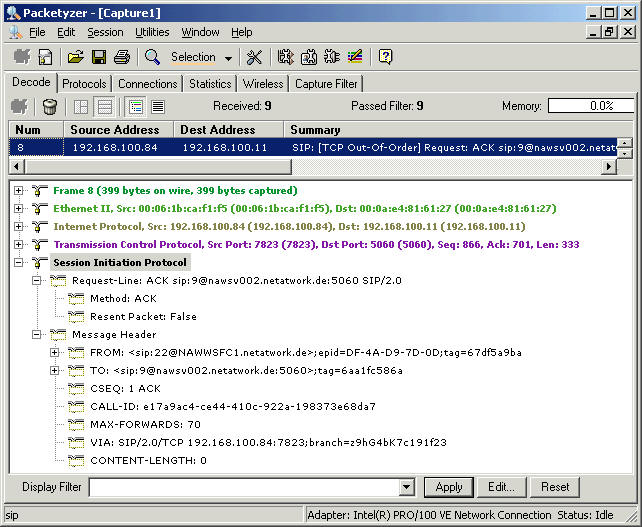Select Resent Packet: False item

(143, 317)
